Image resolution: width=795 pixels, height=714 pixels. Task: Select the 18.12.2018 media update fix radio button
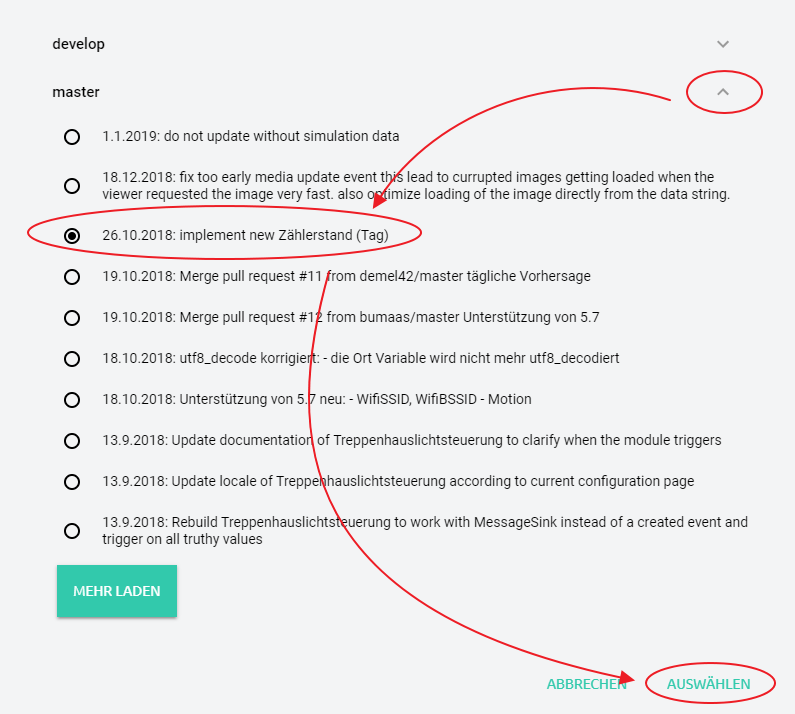click(72, 186)
